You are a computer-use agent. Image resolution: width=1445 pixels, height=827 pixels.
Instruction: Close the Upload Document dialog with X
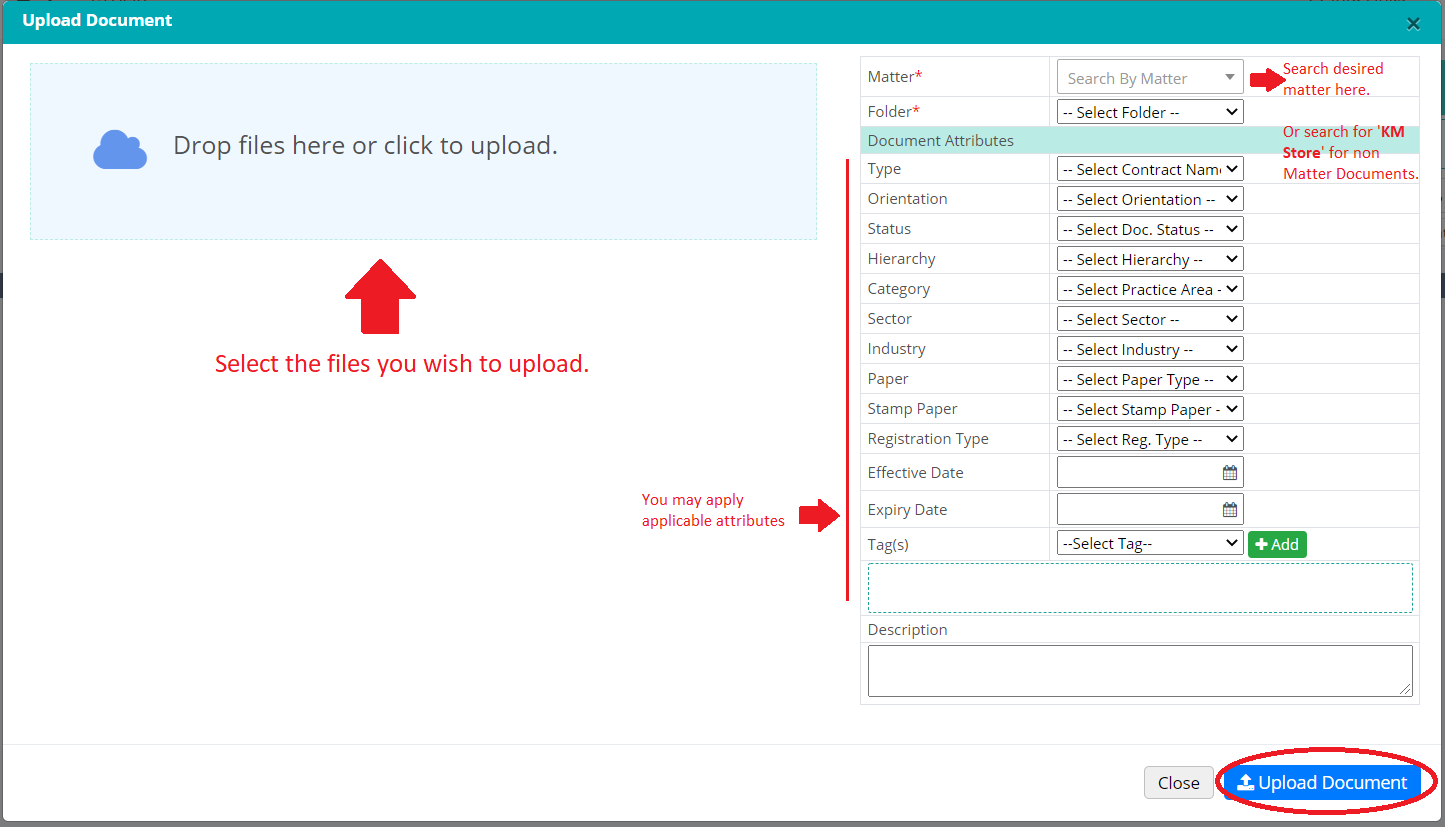[x=1413, y=24]
